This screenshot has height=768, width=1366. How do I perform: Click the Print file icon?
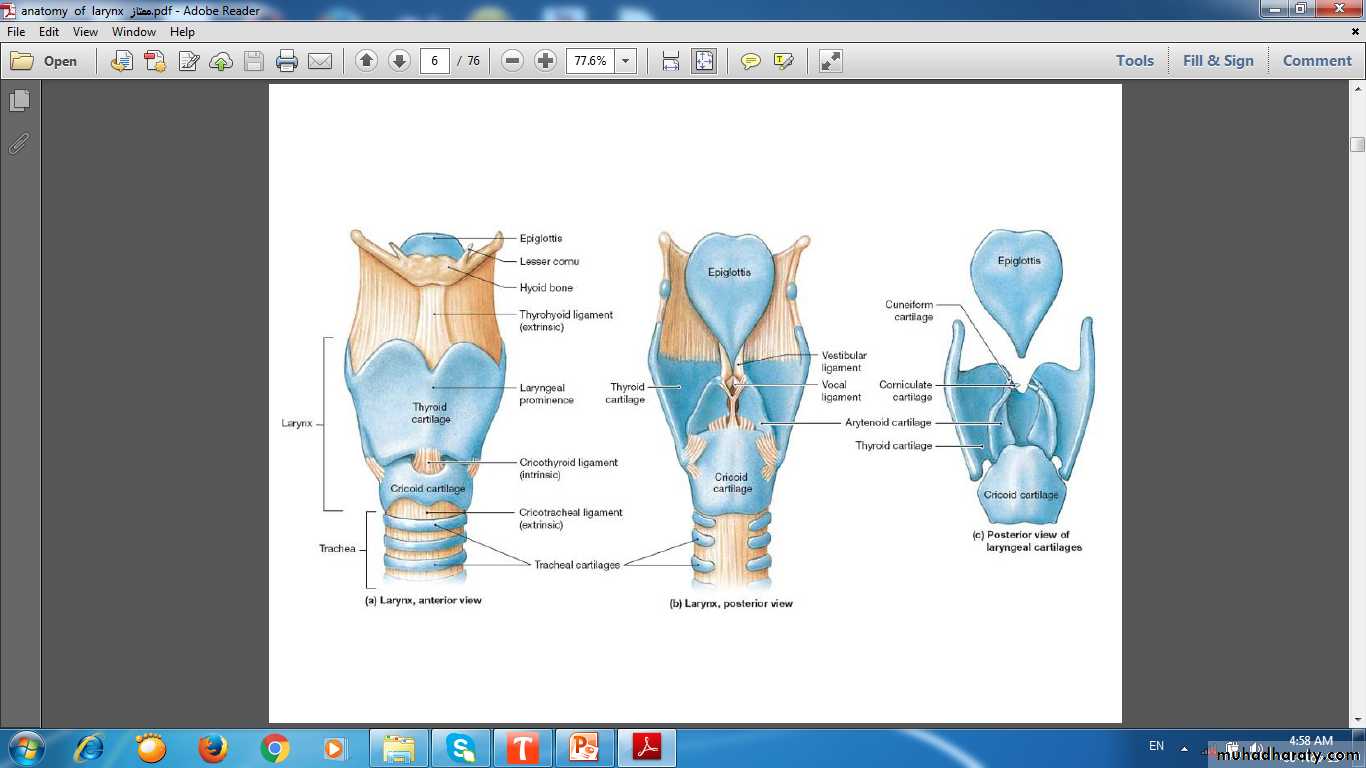tap(287, 61)
